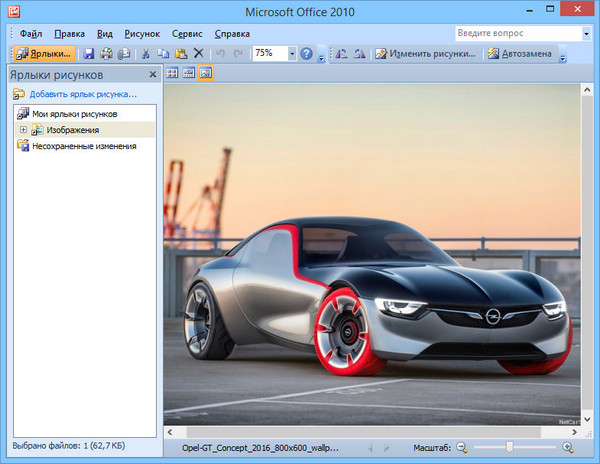Click the zoom in magnifier icon
The image size is (600, 464).
coord(567,447)
